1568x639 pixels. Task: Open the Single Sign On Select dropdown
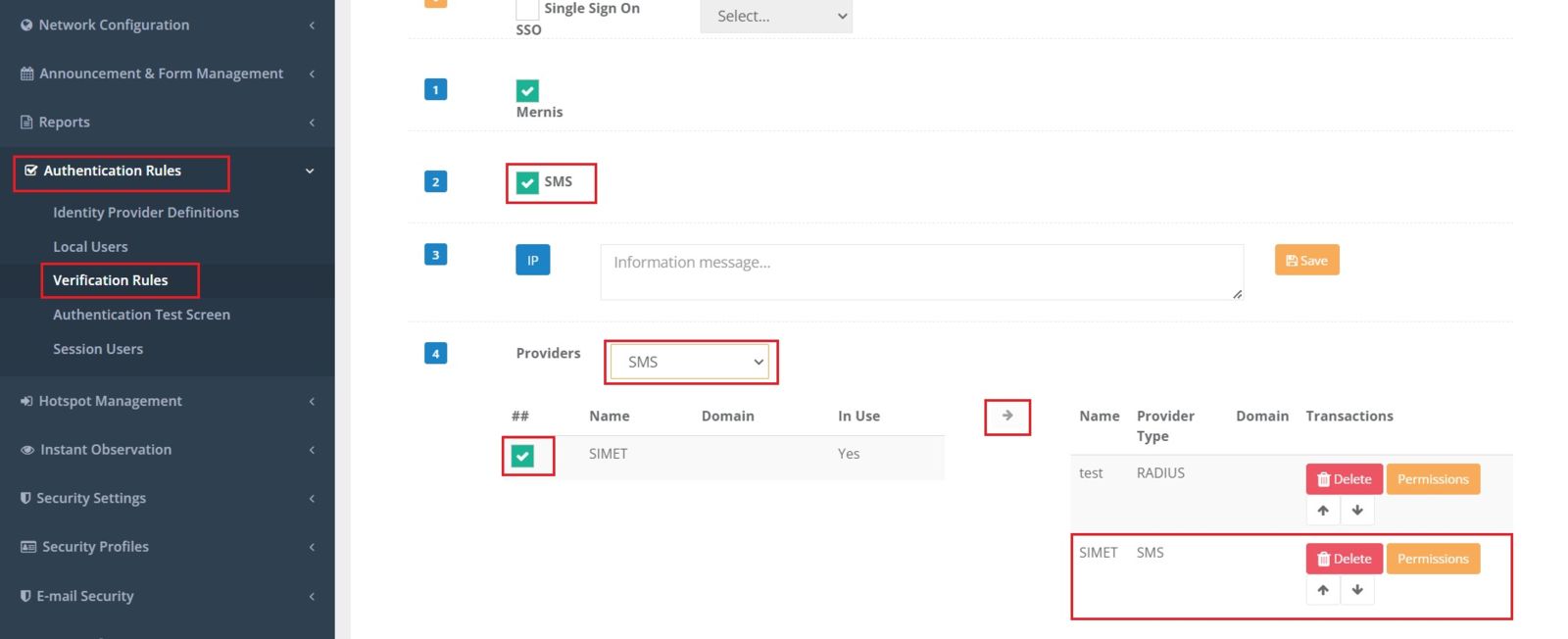[x=776, y=16]
